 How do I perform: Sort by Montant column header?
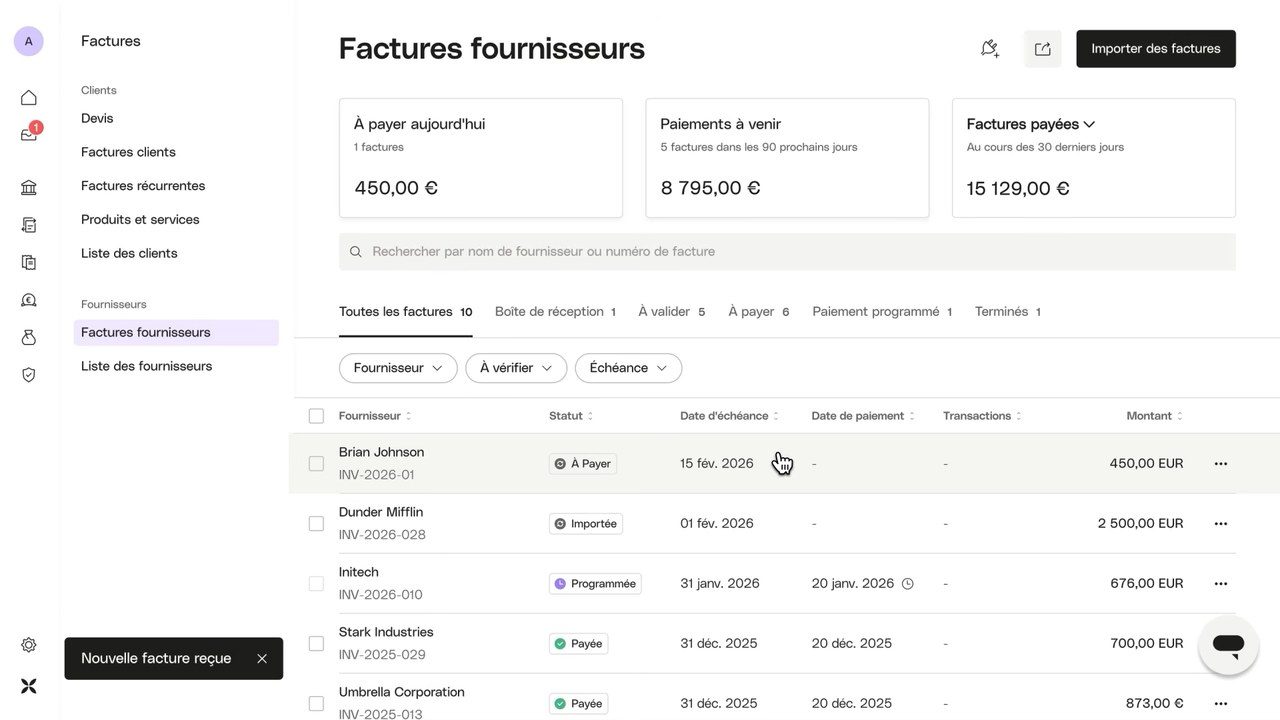(1154, 416)
